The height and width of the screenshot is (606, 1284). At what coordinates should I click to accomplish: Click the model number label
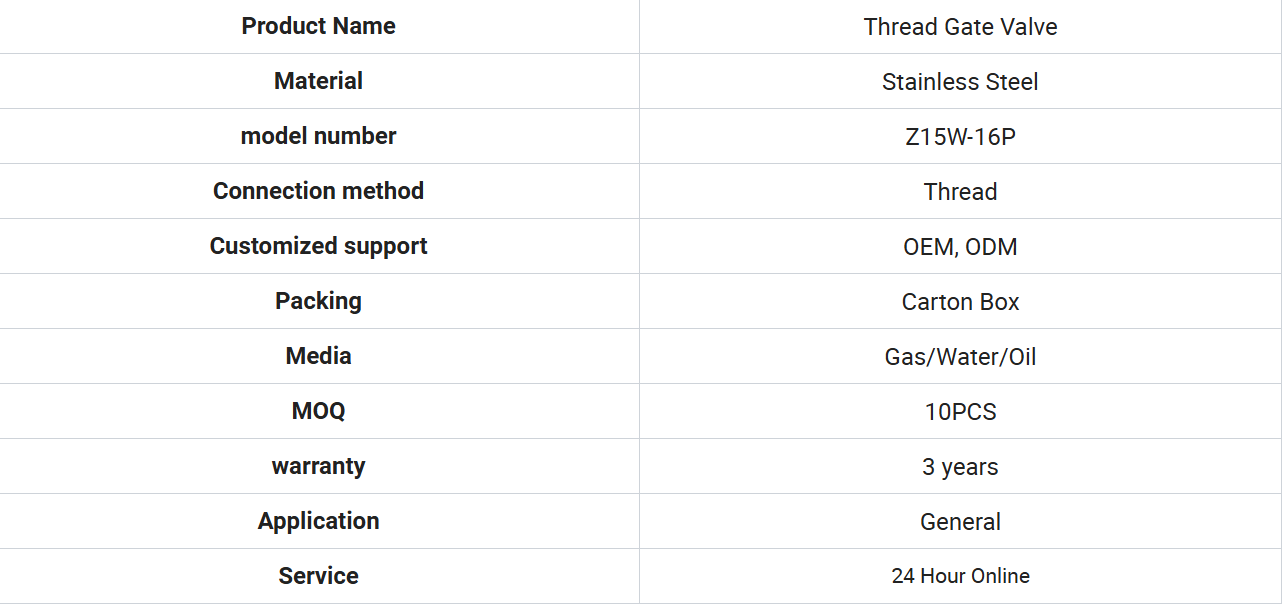coord(319,136)
